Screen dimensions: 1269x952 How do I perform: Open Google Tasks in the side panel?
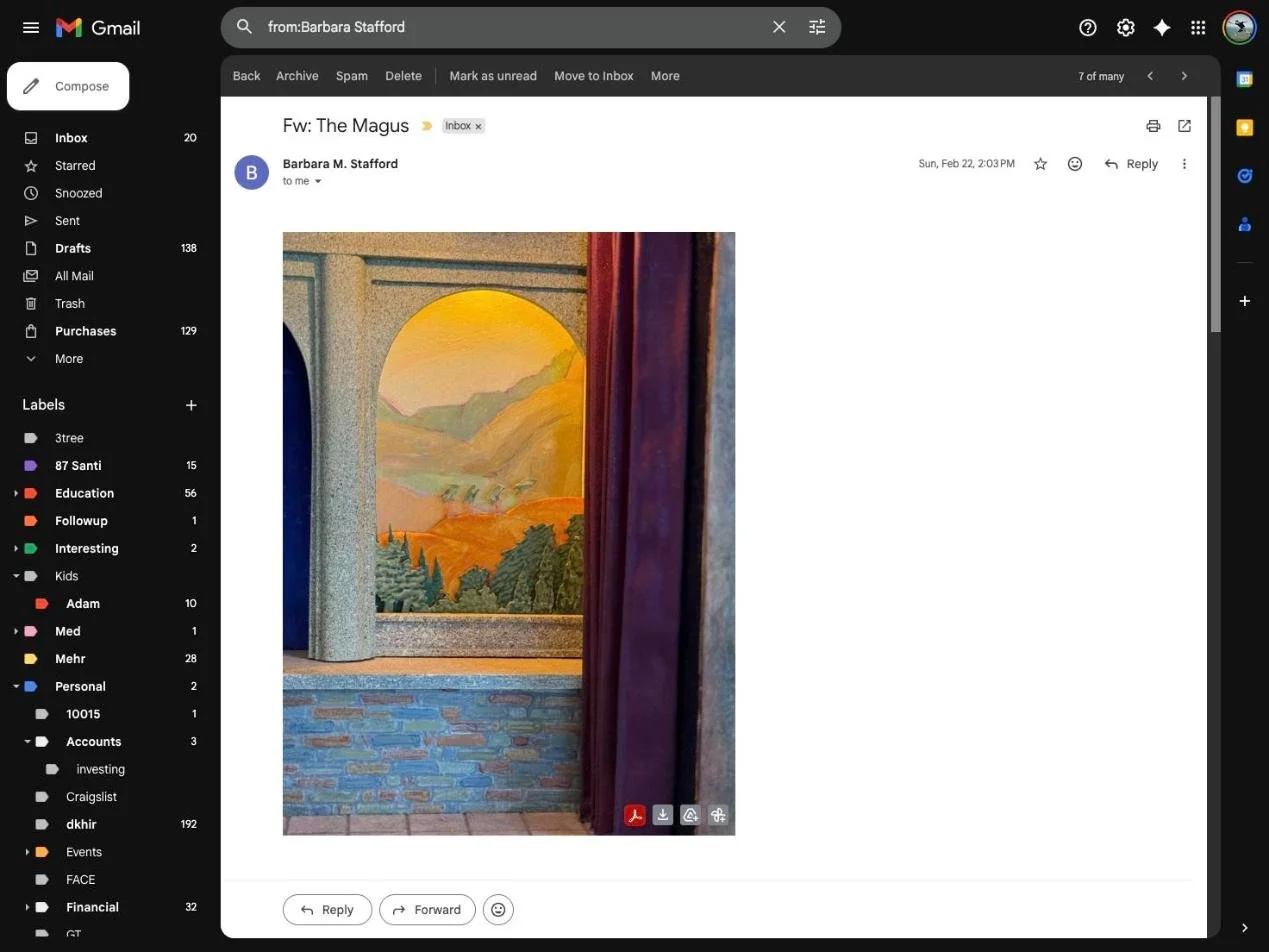pos(1245,176)
